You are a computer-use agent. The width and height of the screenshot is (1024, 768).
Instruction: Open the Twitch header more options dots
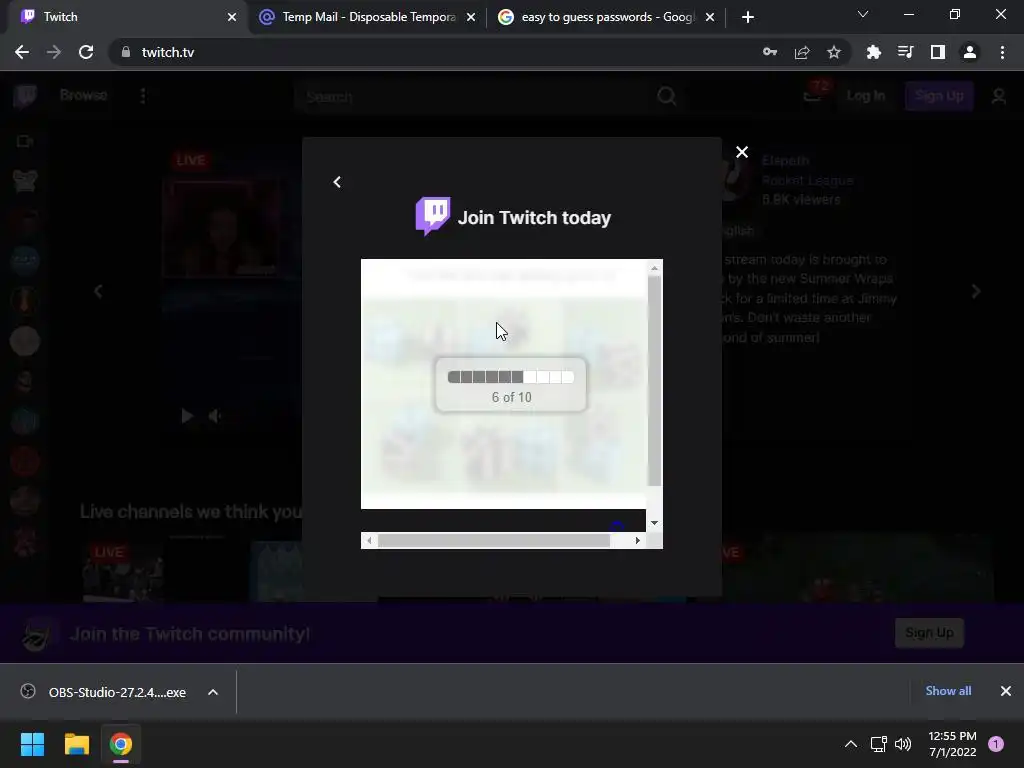(143, 96)
